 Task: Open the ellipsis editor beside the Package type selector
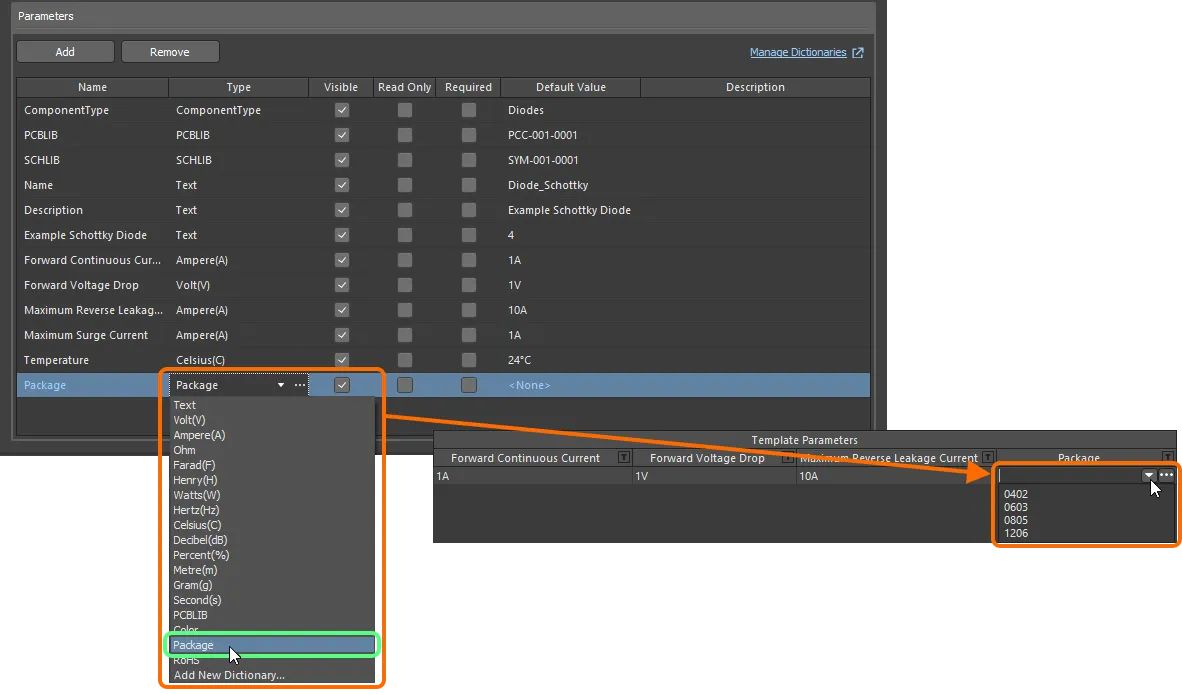pos(299,384)
